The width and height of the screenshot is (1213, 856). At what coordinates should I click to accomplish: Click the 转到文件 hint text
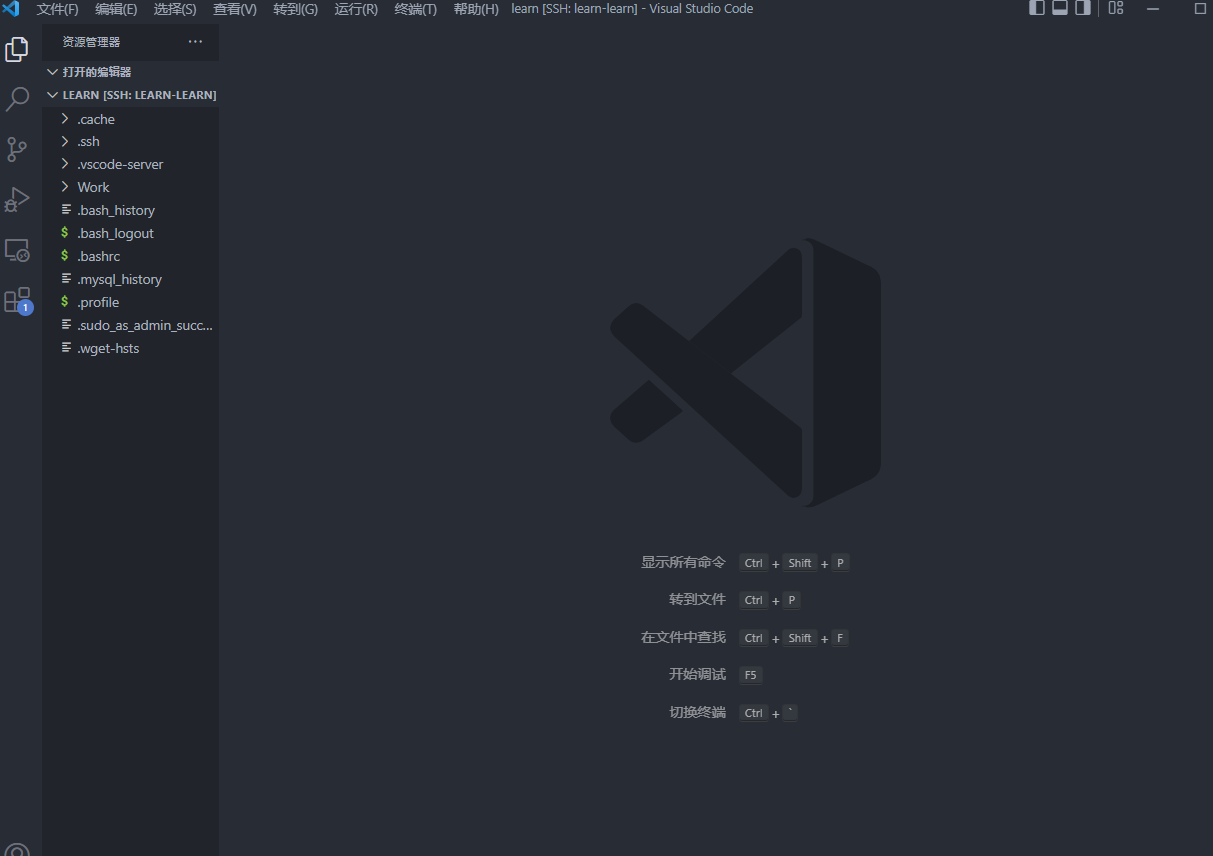click(697, 599)
